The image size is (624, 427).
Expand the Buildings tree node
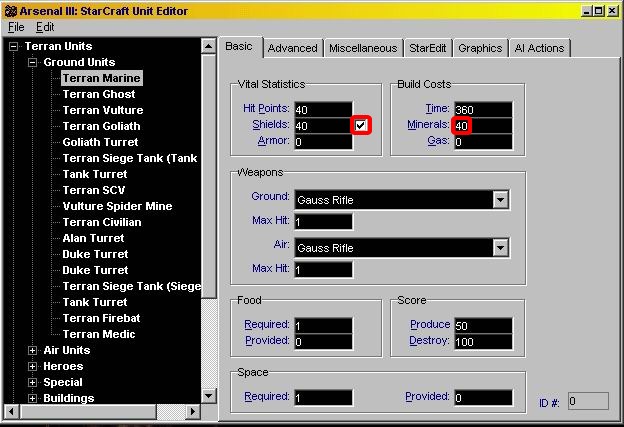[33, 398]
